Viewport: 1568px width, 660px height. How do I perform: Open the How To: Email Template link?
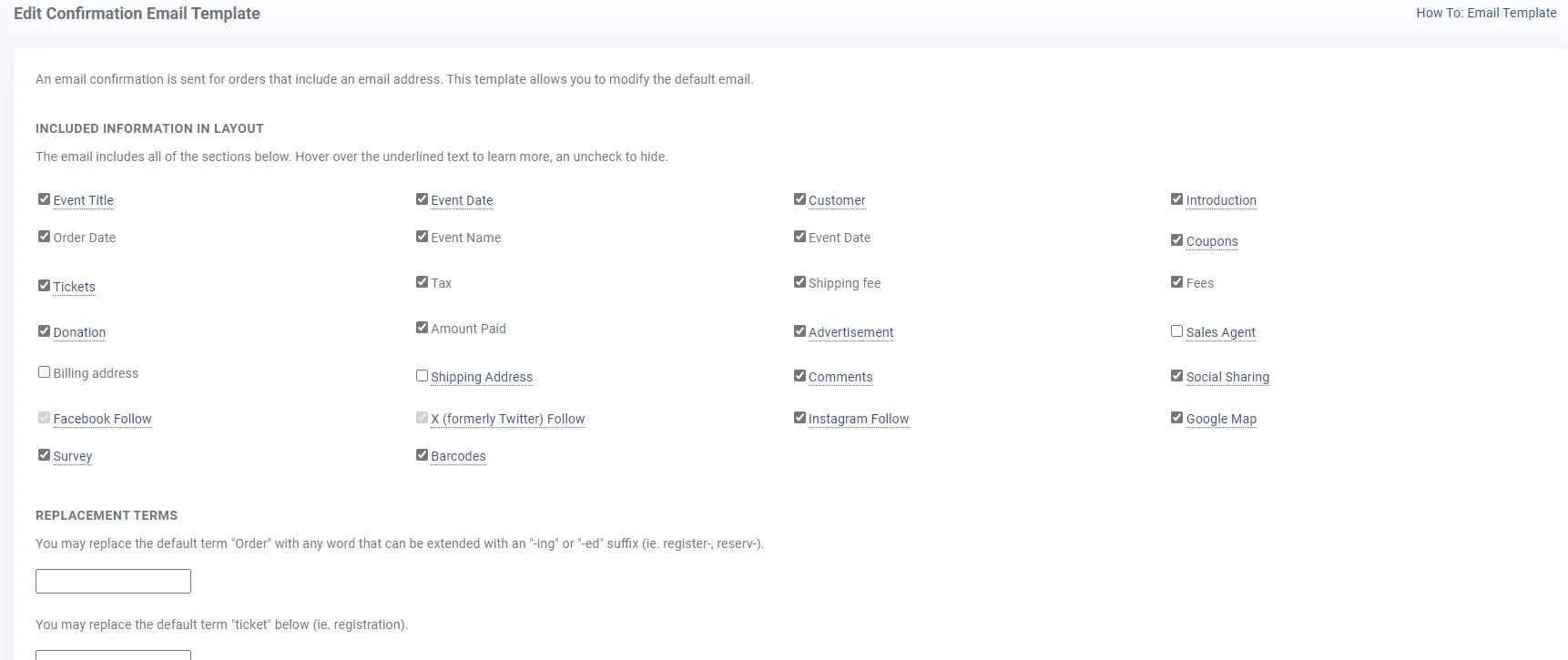tap(1486, 13)
